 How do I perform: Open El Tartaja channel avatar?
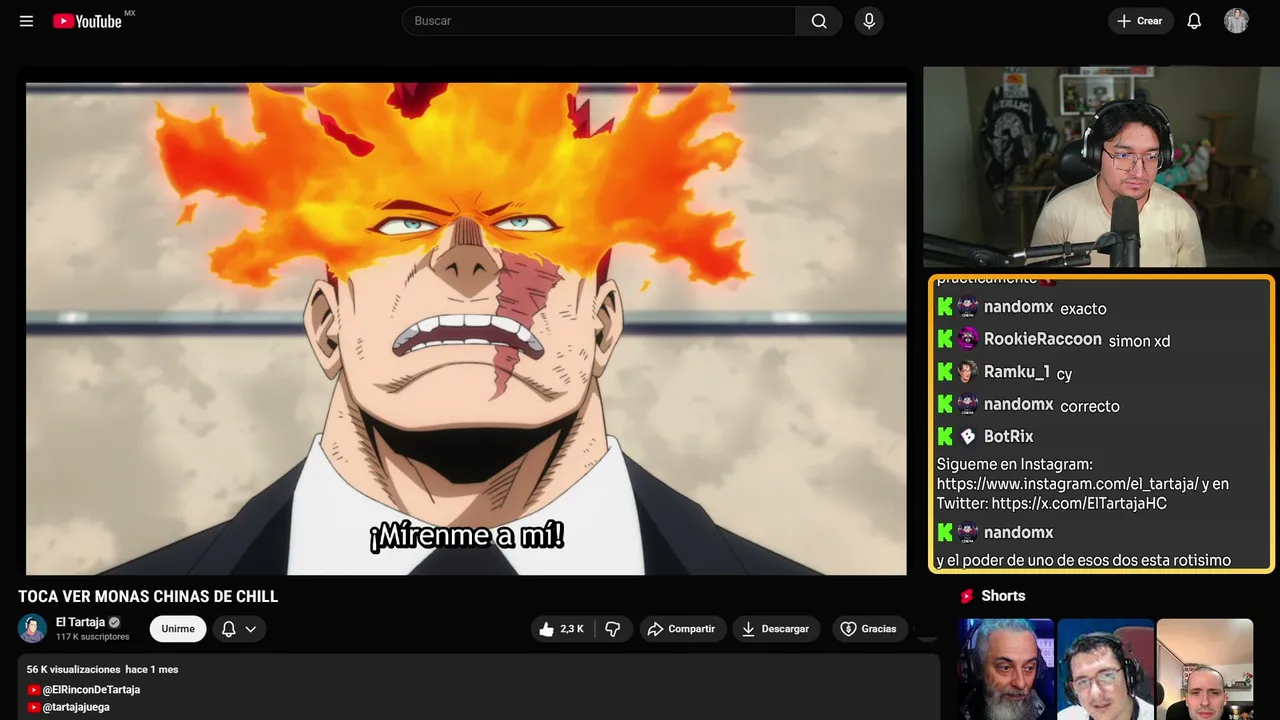point(33,628)
